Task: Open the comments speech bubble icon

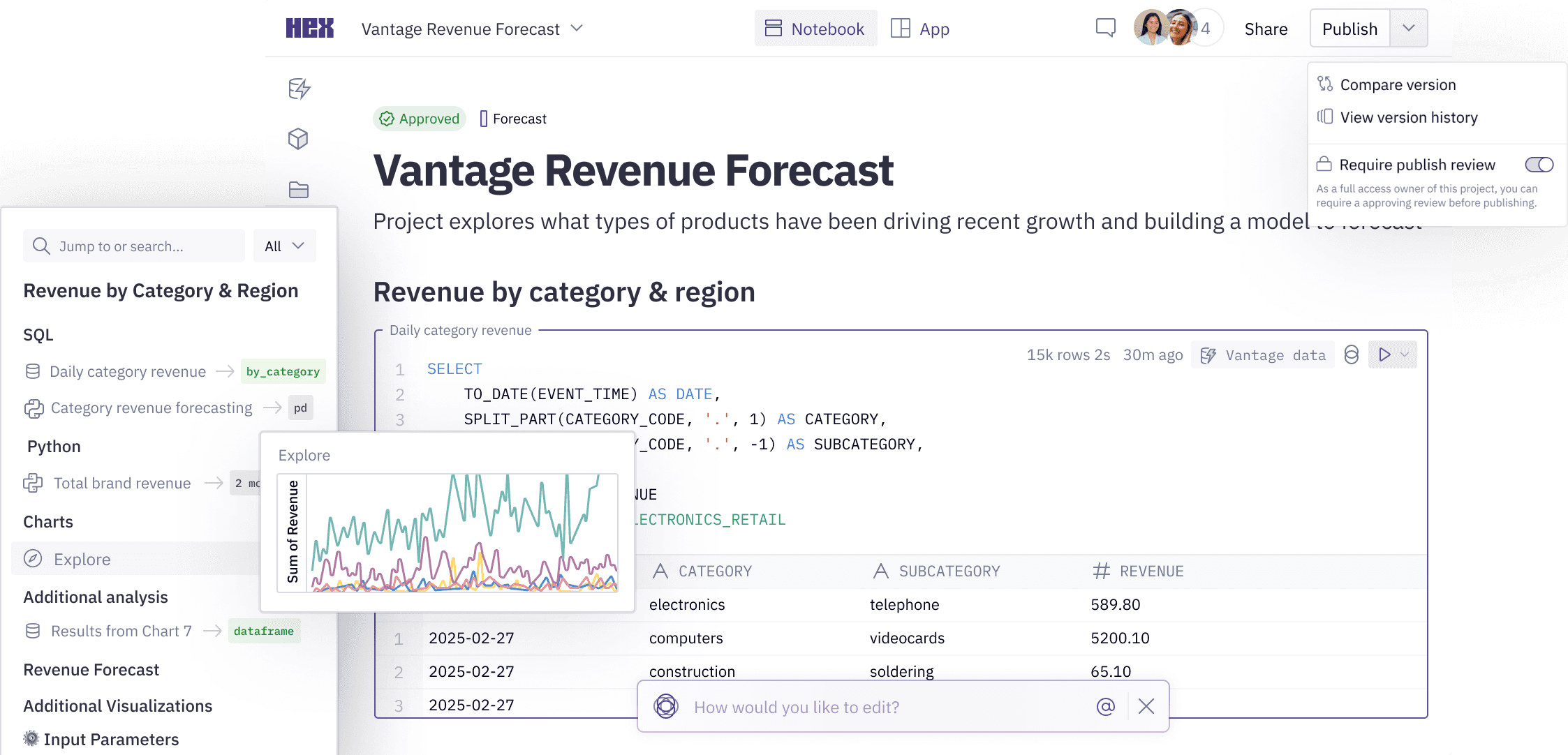Action: (x=1105, y=29)
